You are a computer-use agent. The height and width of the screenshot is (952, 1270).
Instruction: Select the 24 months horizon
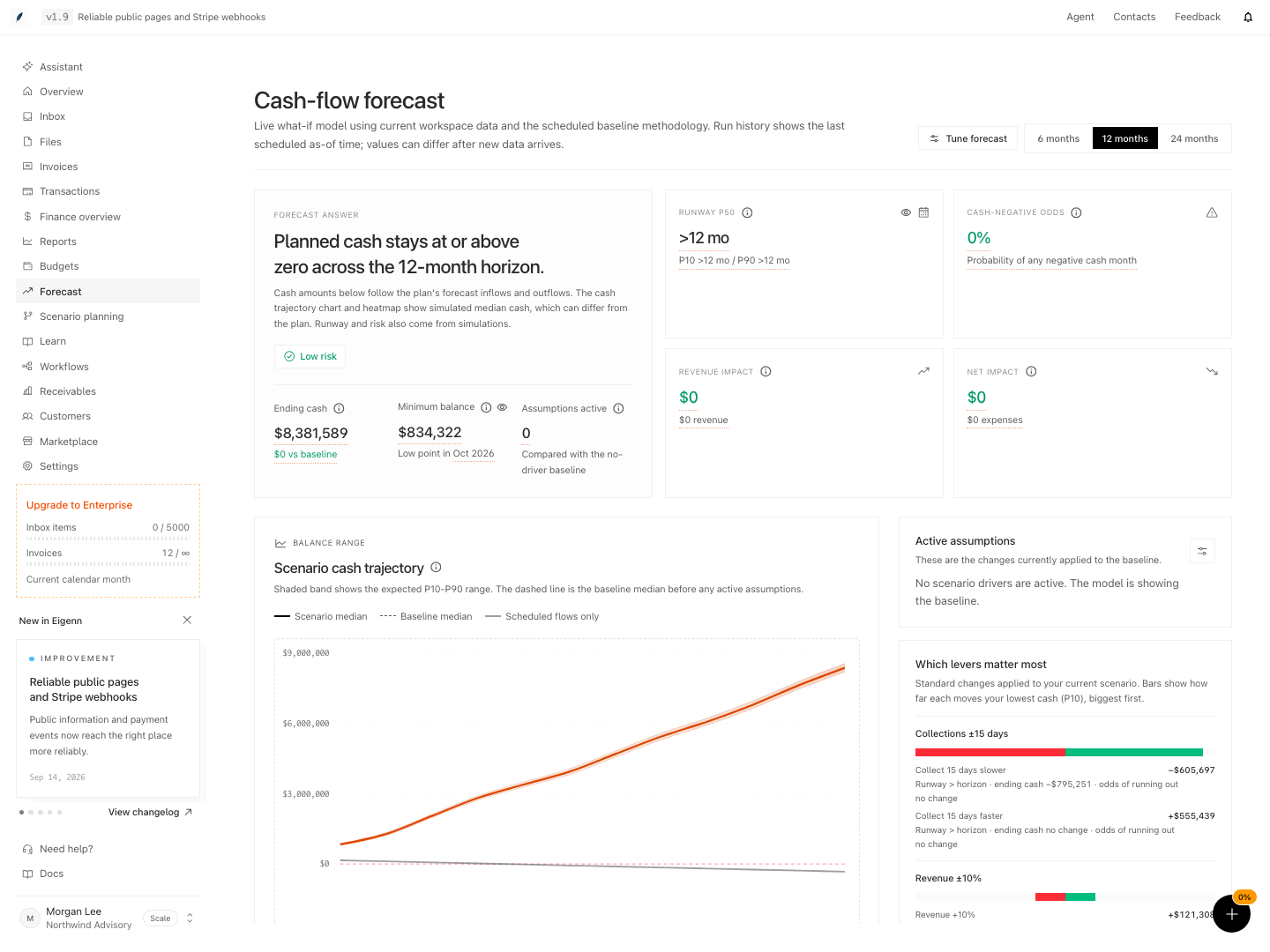point(1194,138)
